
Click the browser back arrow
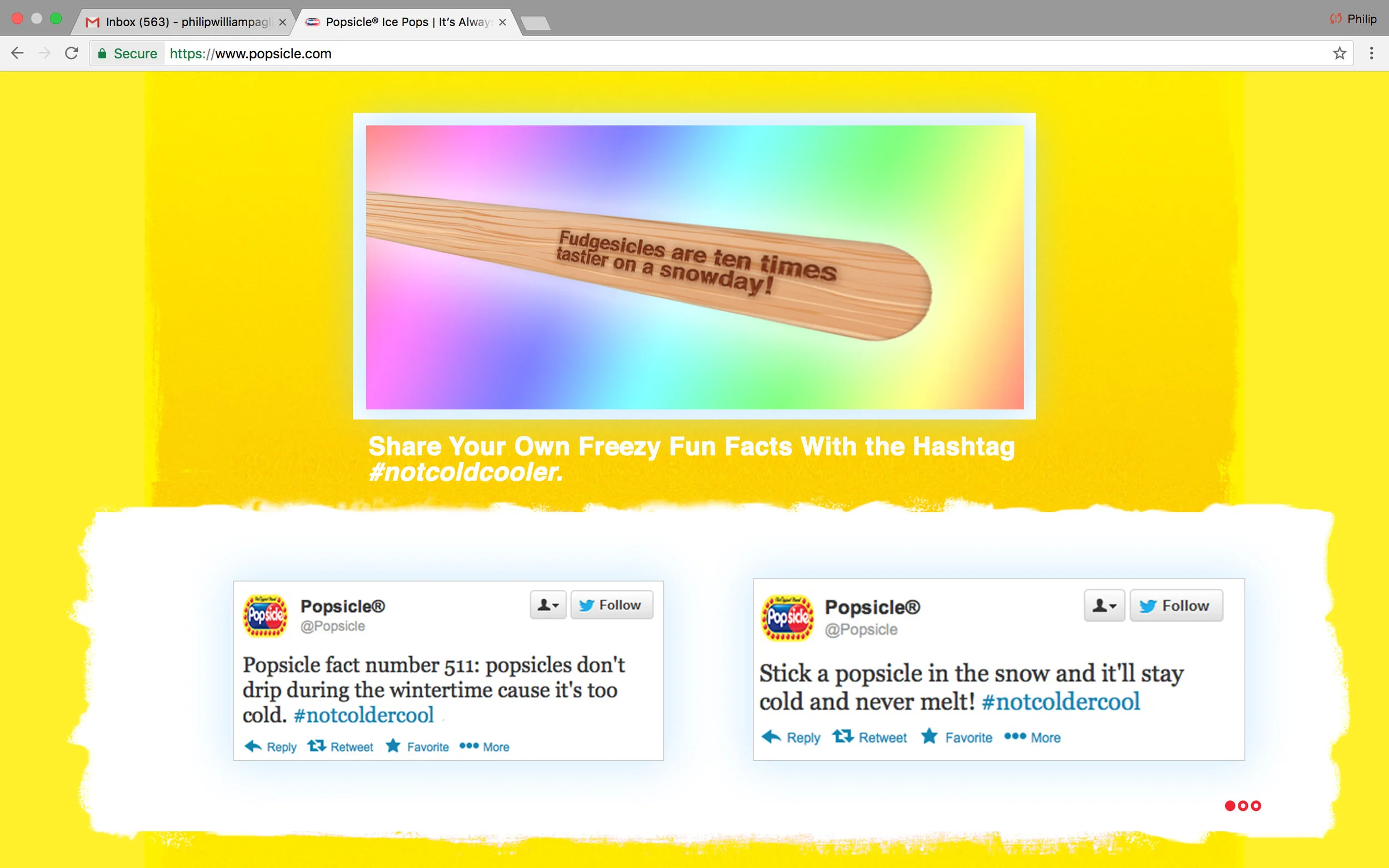[17, 53]
